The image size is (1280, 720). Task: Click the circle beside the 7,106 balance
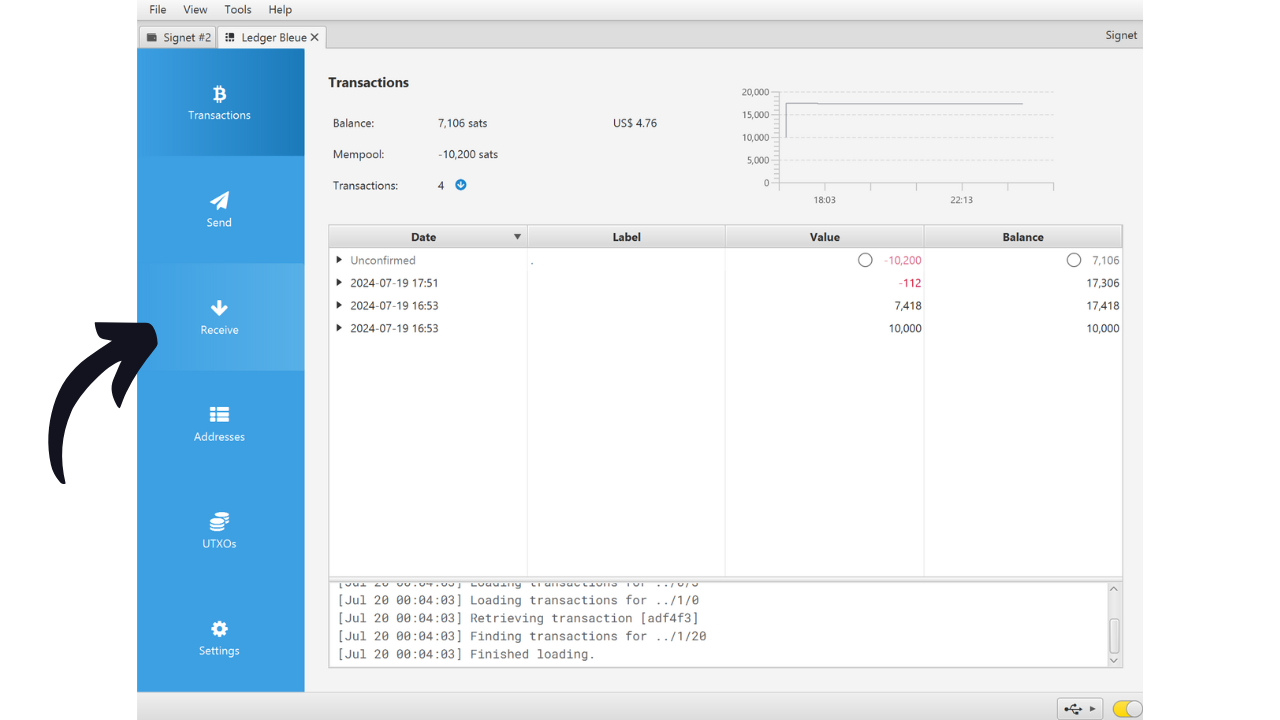[1074, 259]
